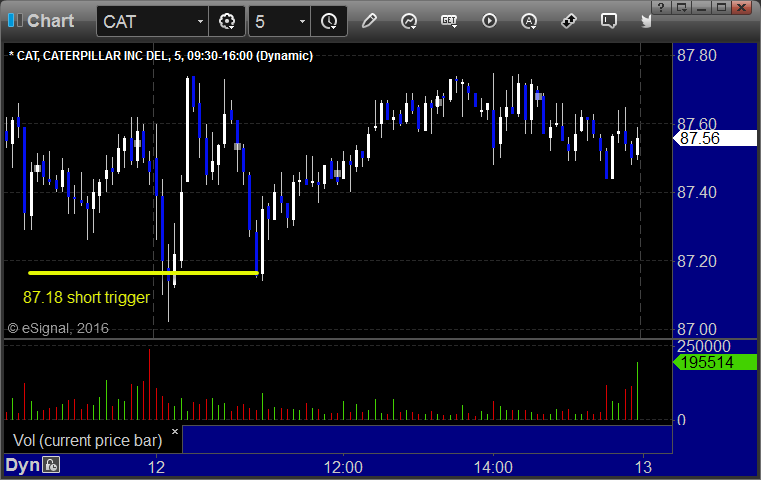Click the 87.40 price axis label
Screen dimensions: 761x480
point(696,193)
